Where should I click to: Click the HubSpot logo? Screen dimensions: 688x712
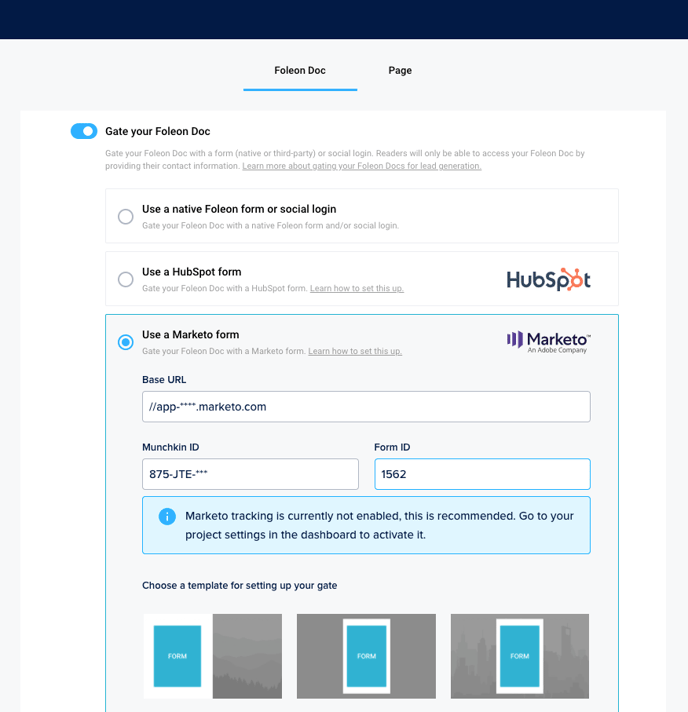coord(548,280)
